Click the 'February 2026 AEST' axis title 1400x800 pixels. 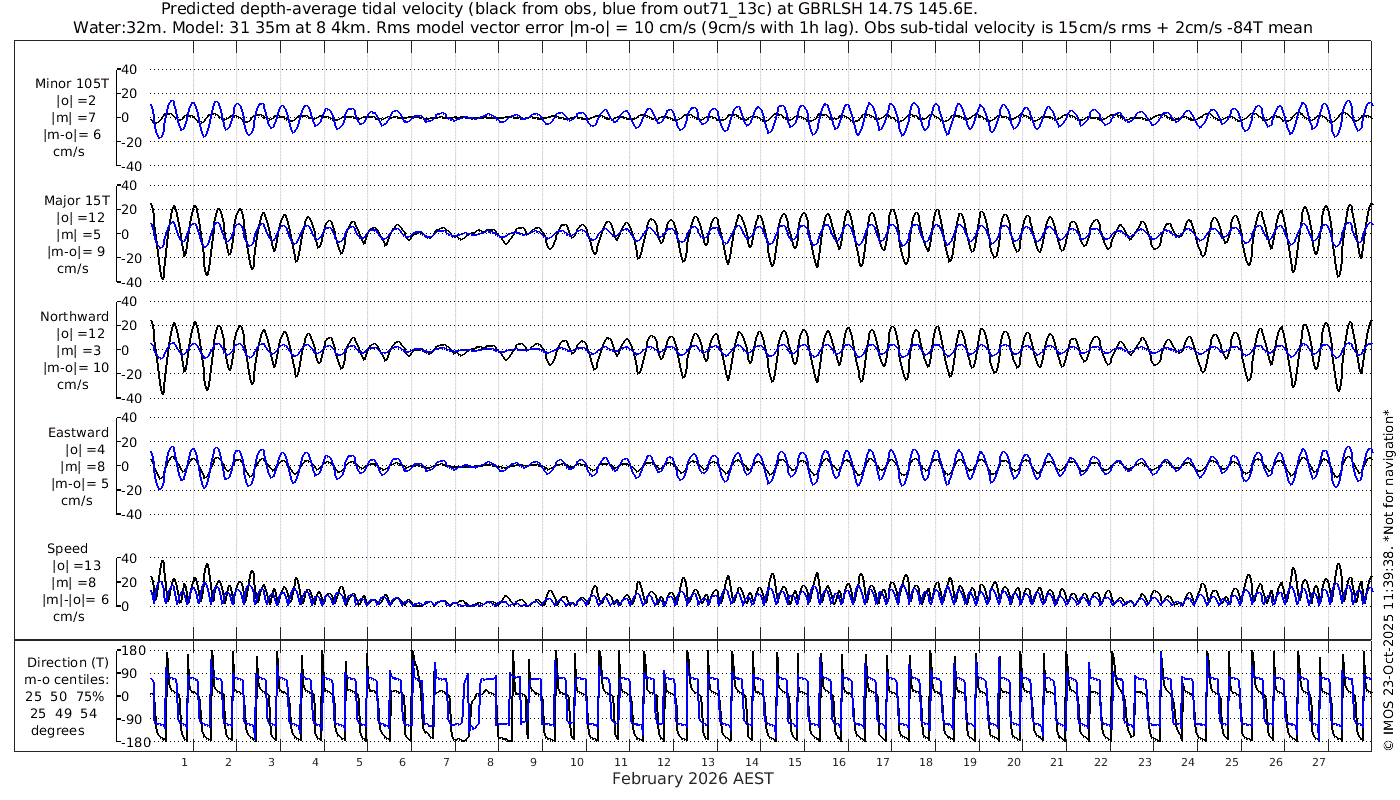pyautogui.click(x=692, y=779)
